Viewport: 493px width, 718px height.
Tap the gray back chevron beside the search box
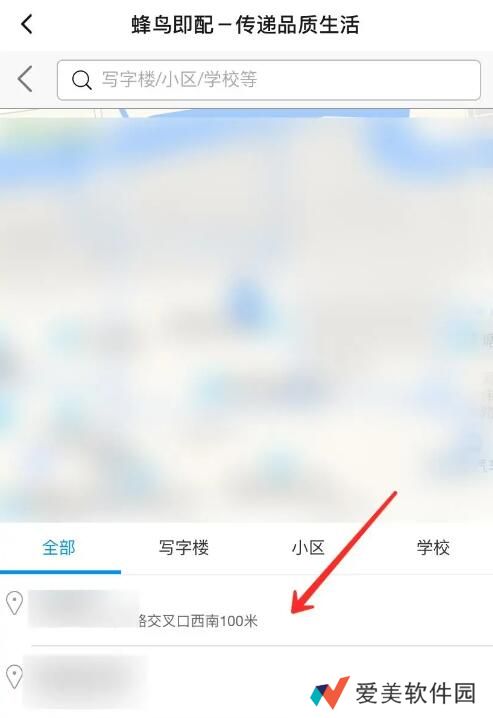25,79
